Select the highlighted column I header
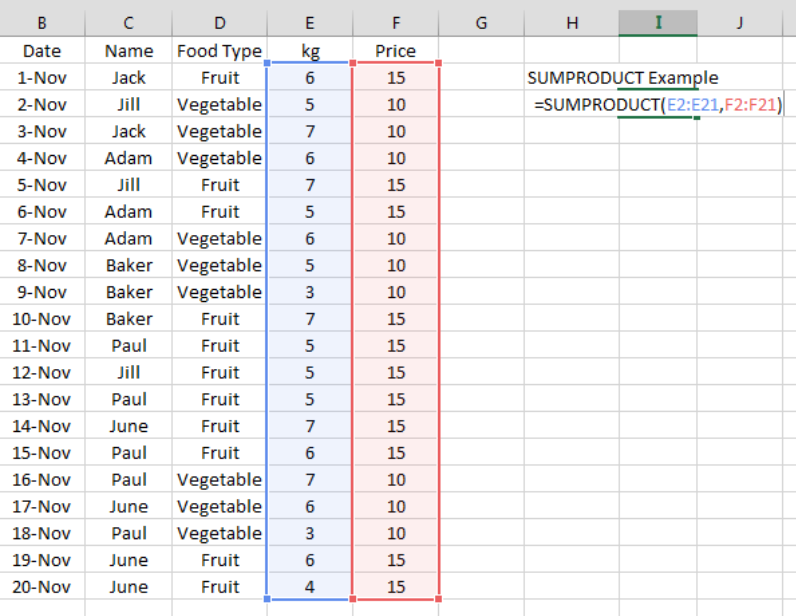Screen dimensions: 796x616 pyautogui.click(x=658, y=23)
